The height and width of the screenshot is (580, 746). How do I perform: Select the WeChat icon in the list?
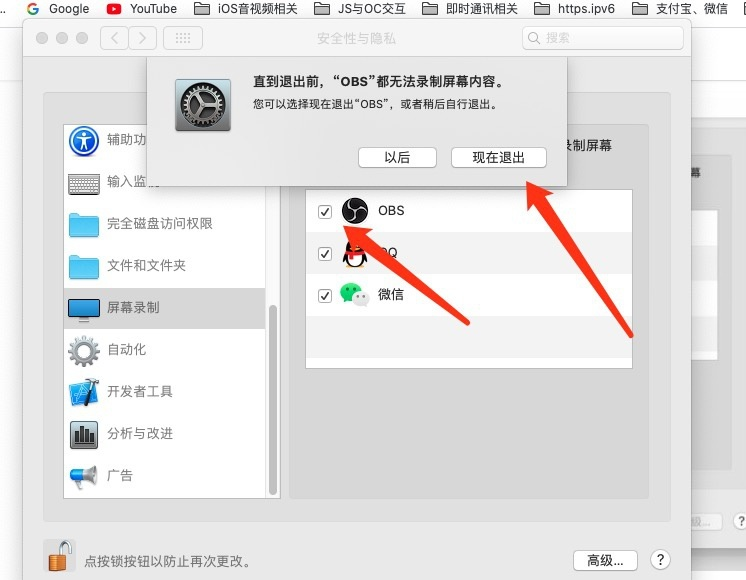click(x=355, y=295)
